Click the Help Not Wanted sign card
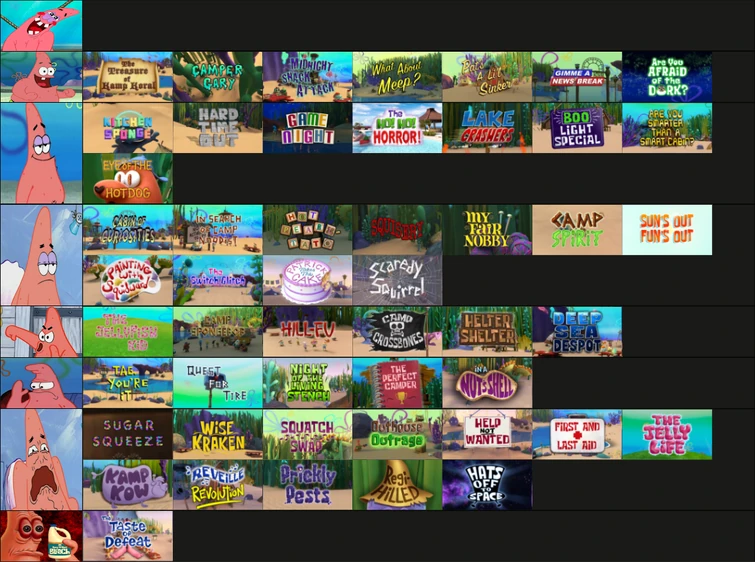755x562 pixels. point(487,434)
